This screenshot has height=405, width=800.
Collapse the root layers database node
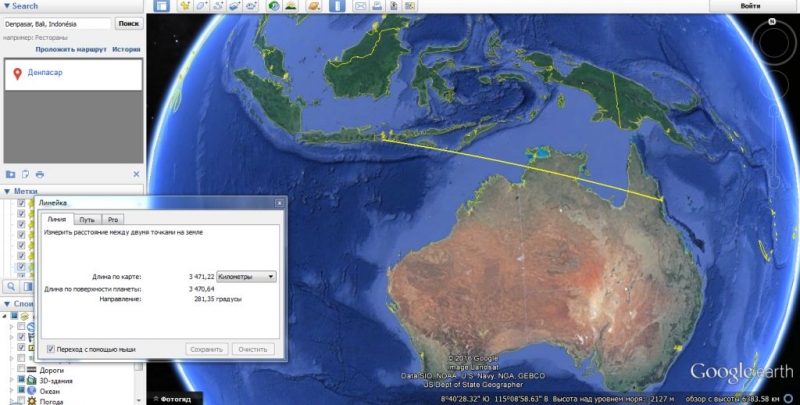(5, 316)
